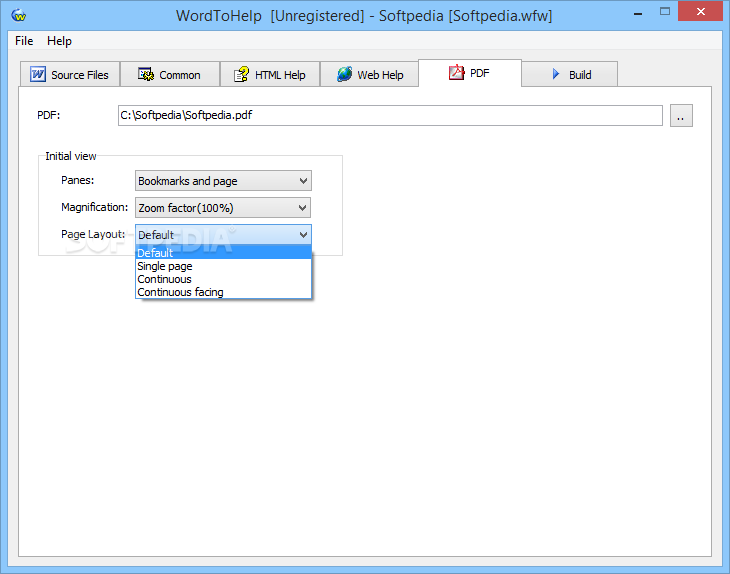Click the PDF output path field

coord(390,115)
